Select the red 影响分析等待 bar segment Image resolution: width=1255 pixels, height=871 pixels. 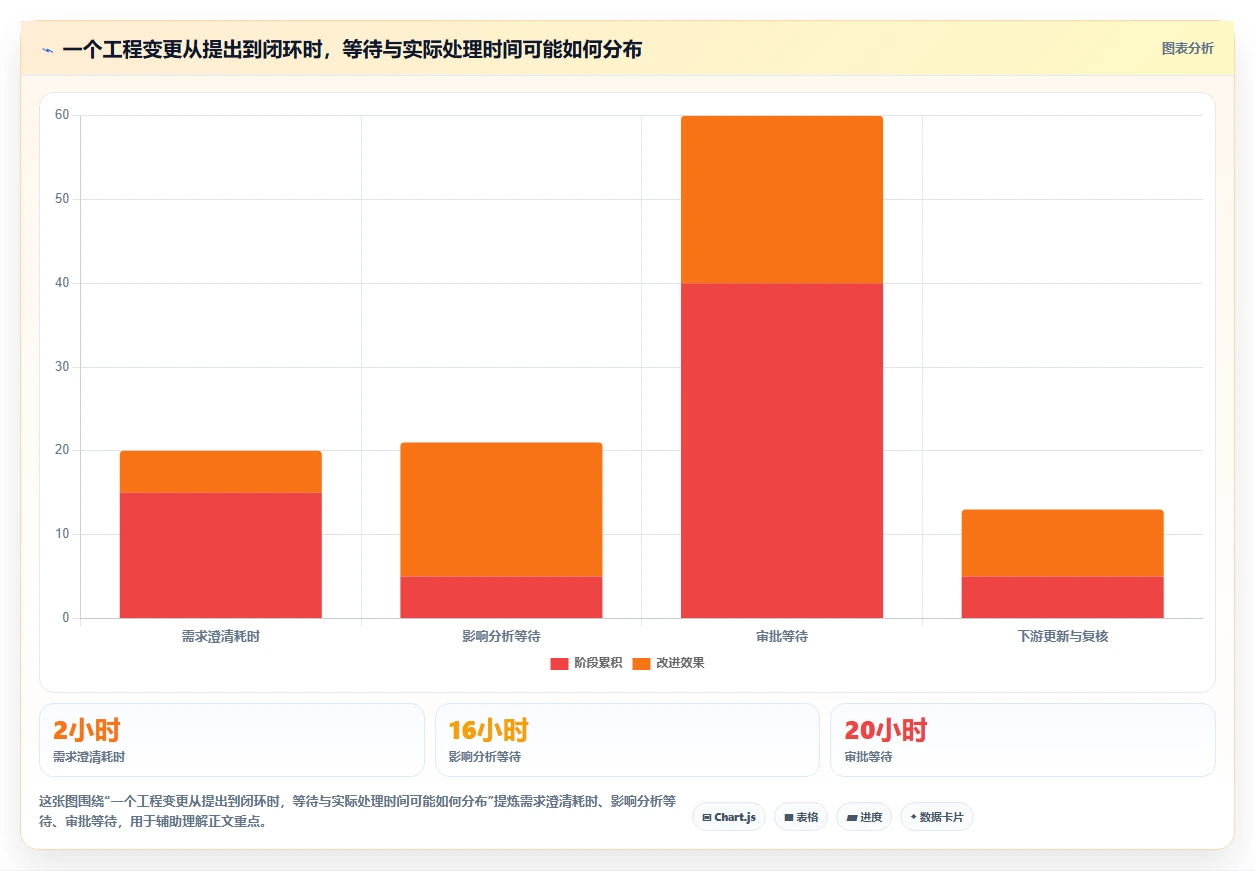501,597
